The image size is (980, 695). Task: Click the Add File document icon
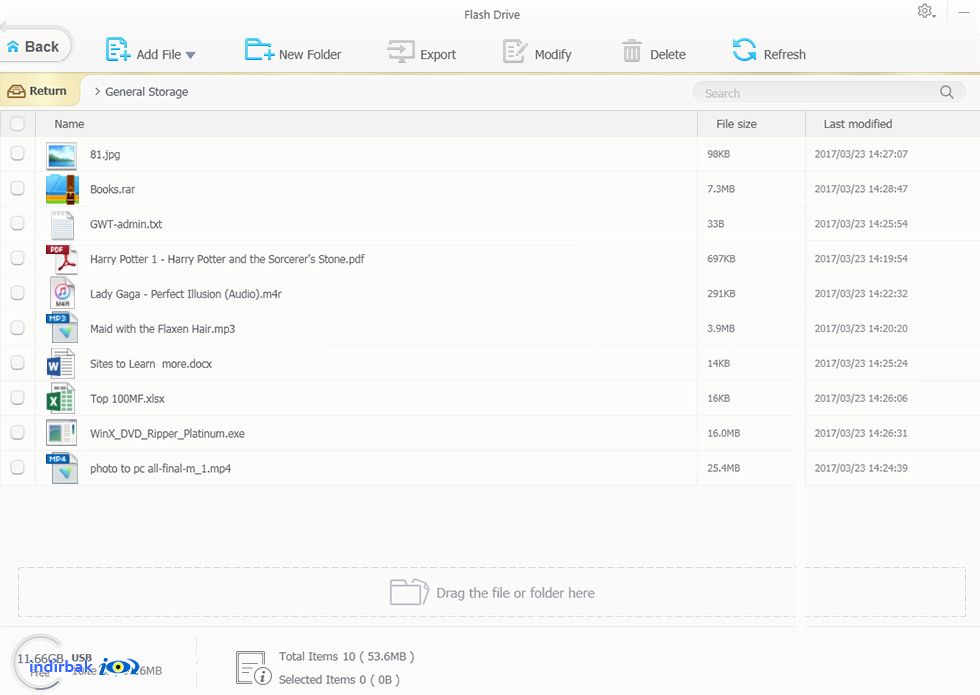point(117,50)
